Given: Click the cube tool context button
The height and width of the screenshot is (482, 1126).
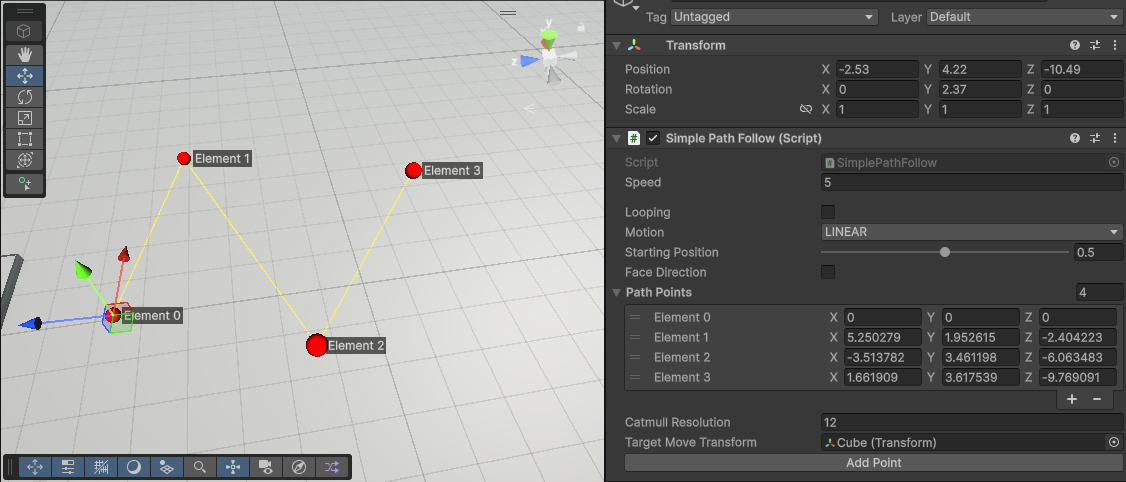Looking at the screenshot, I should (x=24, y=31).
